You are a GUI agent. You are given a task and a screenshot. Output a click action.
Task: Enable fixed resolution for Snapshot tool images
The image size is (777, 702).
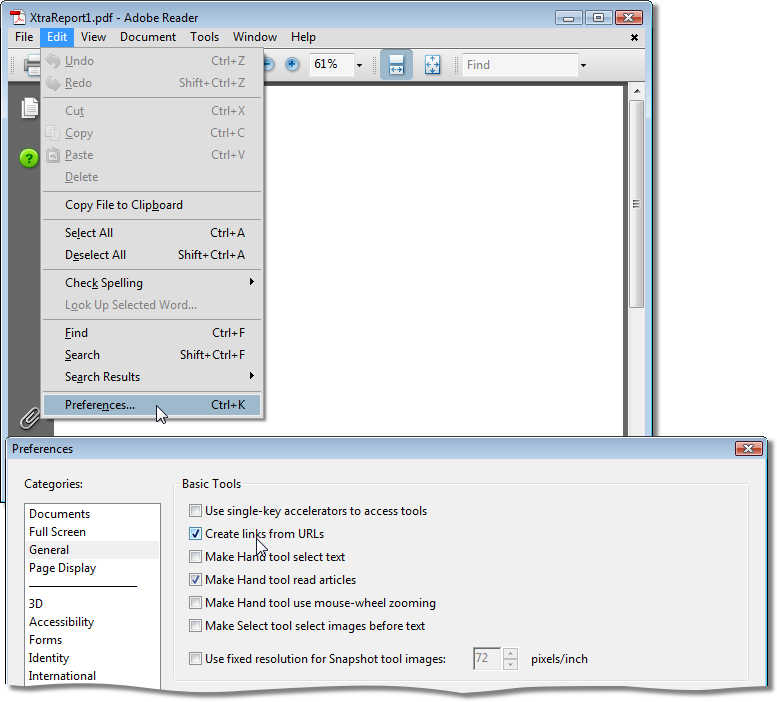195,658
